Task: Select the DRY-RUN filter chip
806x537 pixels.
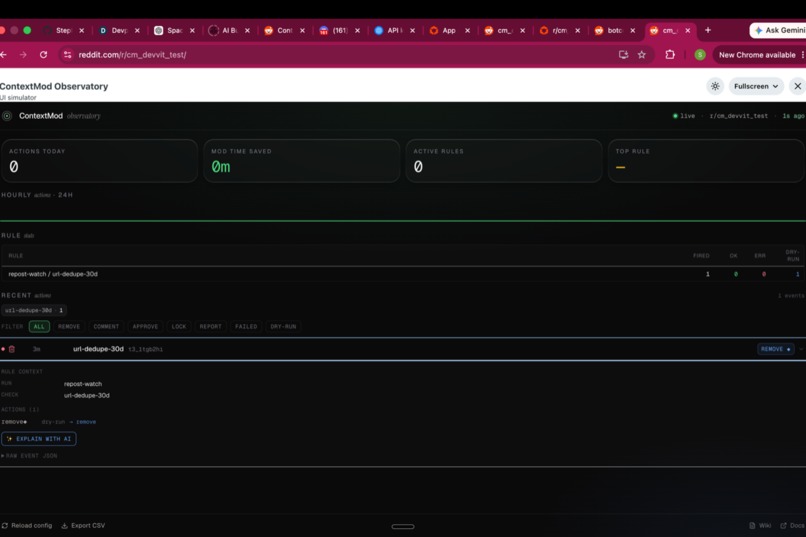Action: (x=283, y=327)
